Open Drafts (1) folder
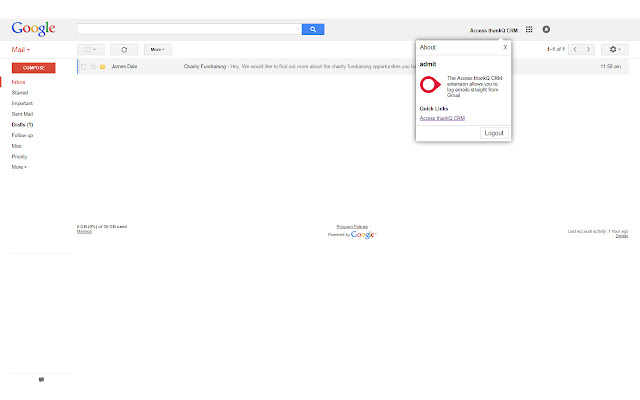The image size is (640, 400). coord(22,124)
